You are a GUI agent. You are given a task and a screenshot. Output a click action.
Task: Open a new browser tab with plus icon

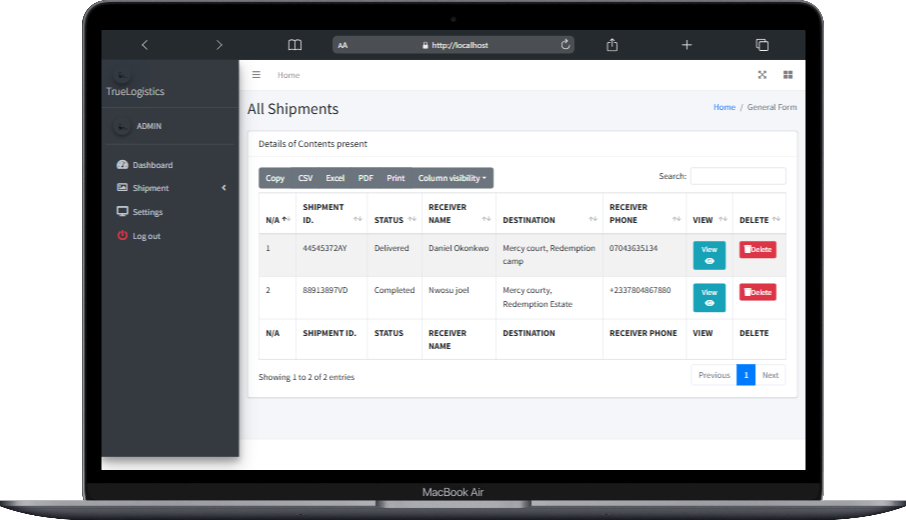687,45
